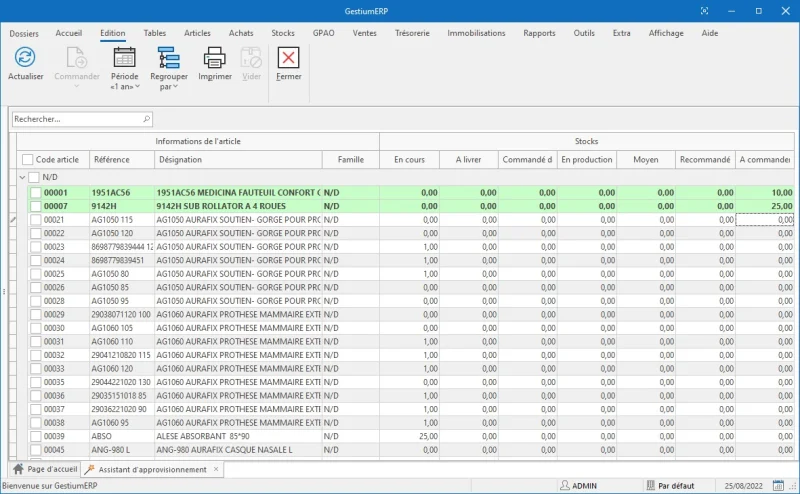Screen dimensions: 800x494
Task: Click the 25,00 En cours value for 00039
Action: [x=428, y=436]
